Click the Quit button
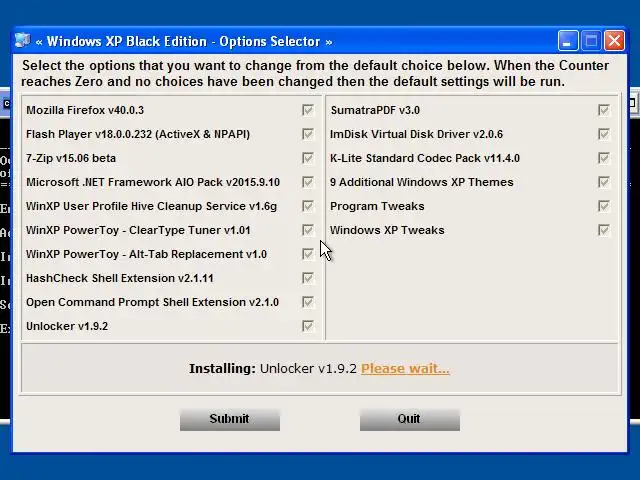 410,419
